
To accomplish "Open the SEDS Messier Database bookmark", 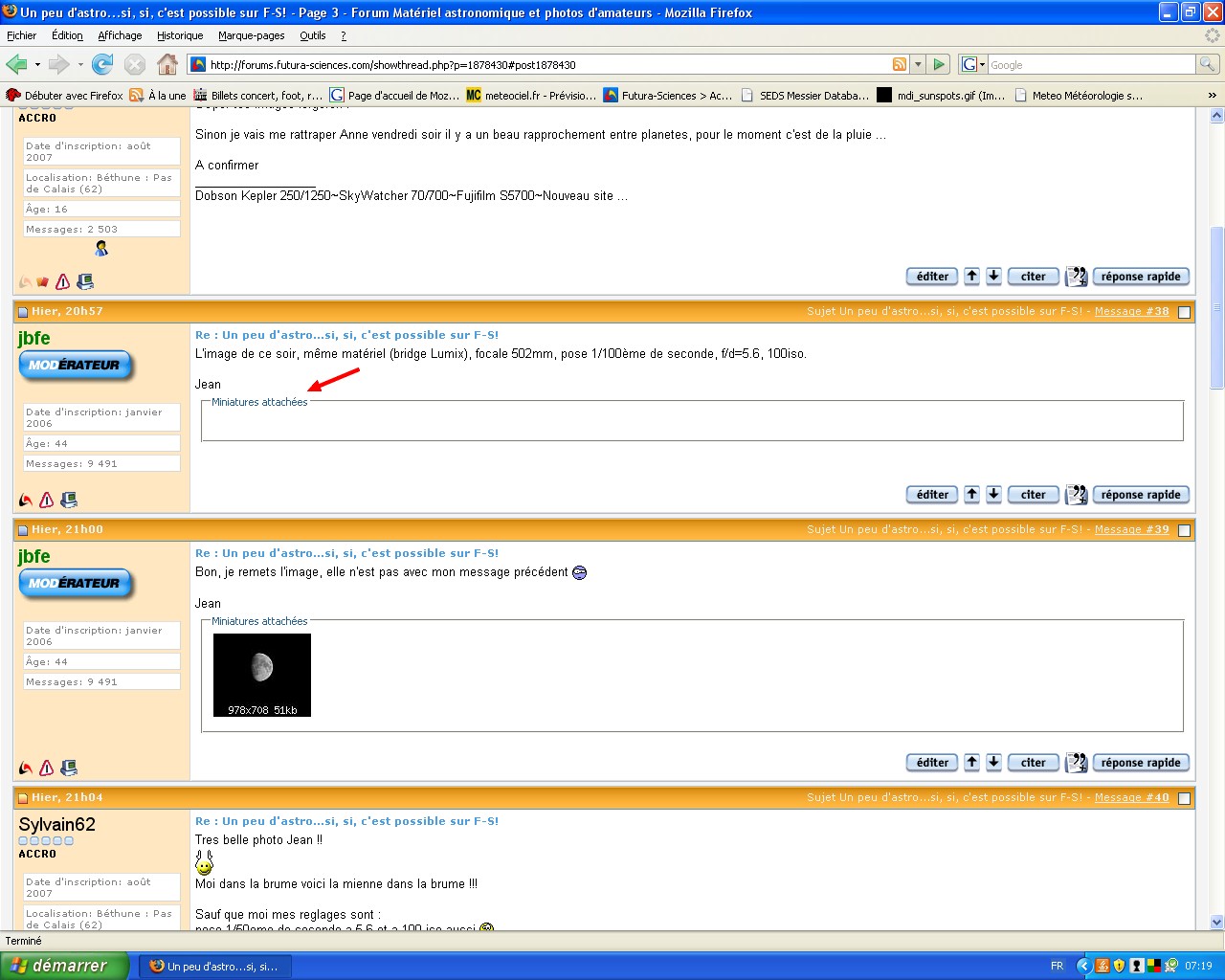I will click(x=805, y=96).
